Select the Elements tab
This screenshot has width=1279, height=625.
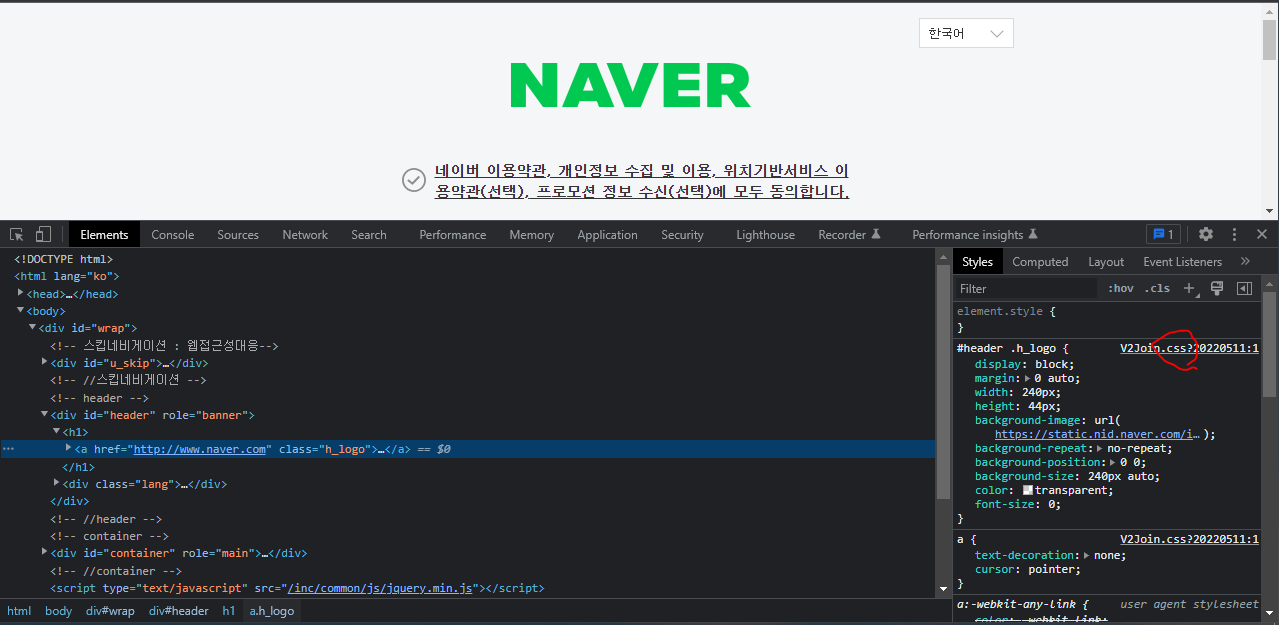(x=104, y=234)
